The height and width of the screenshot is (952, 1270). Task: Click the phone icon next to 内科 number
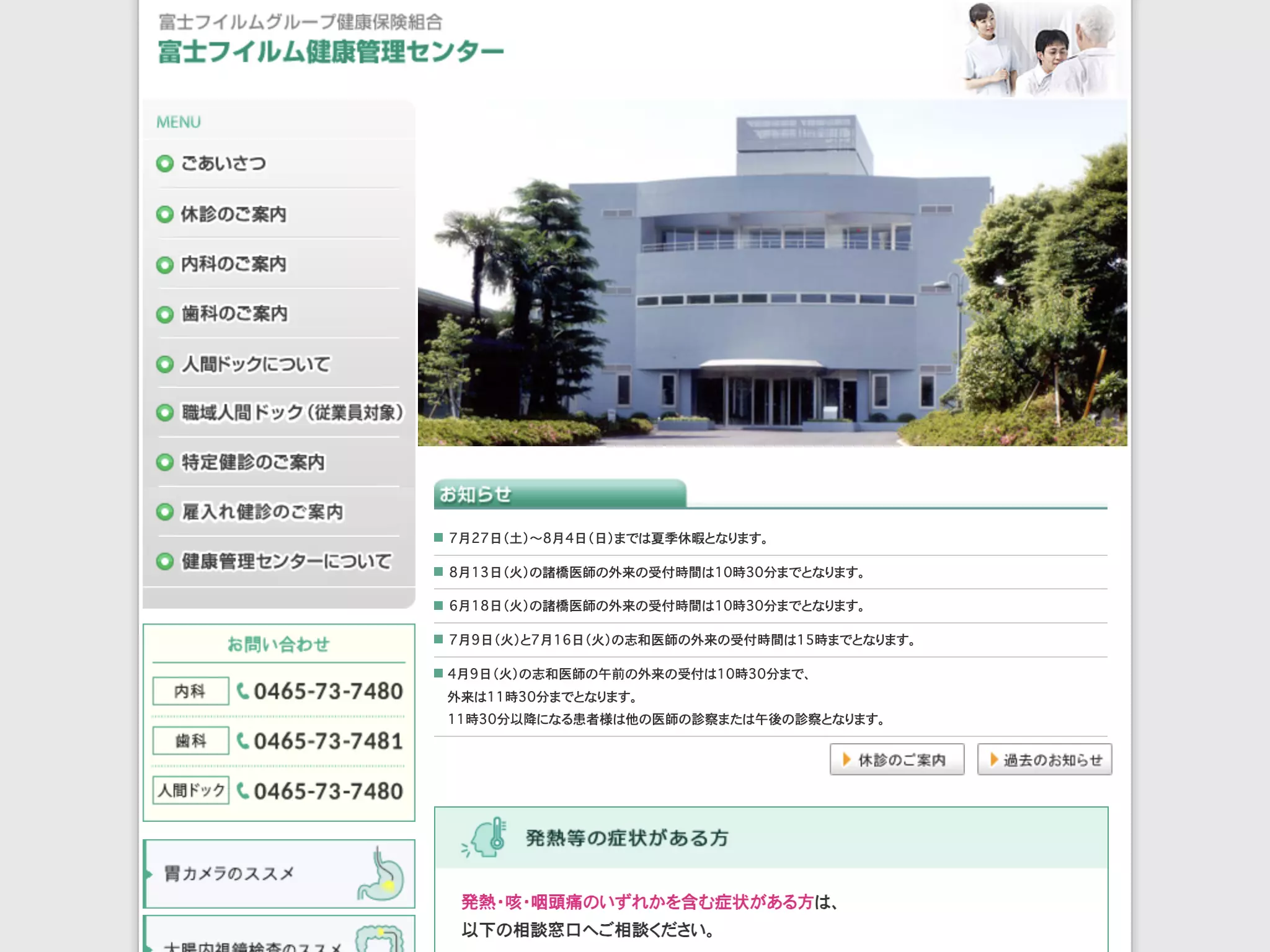(x=243, y=690)
